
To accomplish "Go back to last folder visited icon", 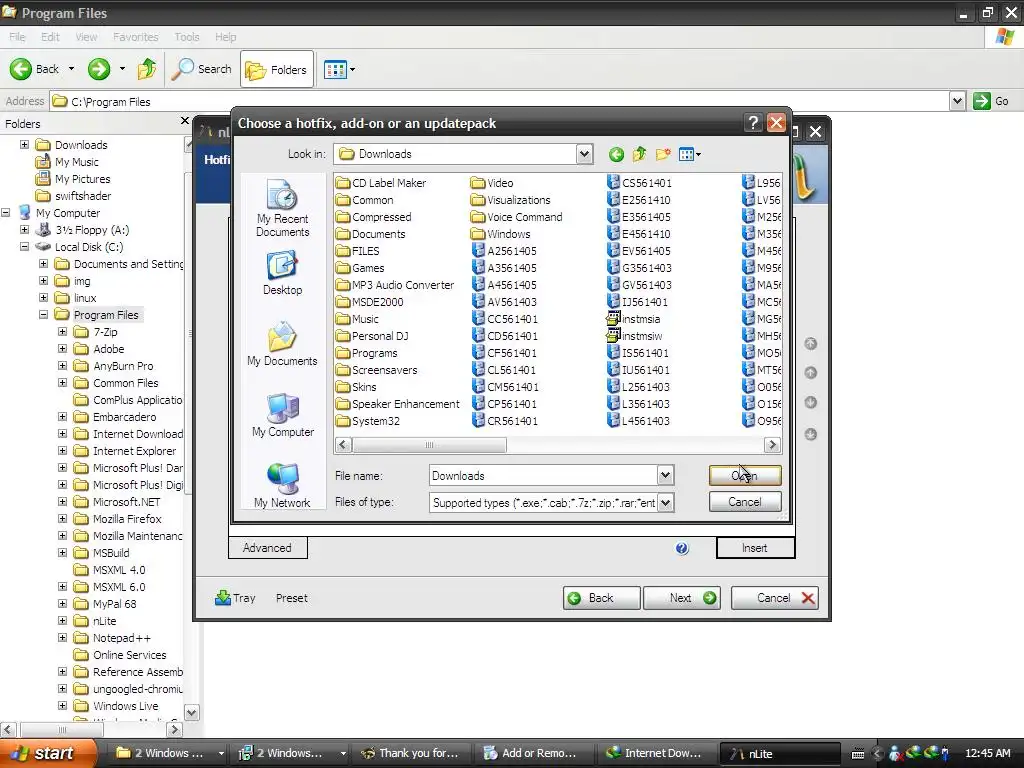I will (x=616, y=155).
